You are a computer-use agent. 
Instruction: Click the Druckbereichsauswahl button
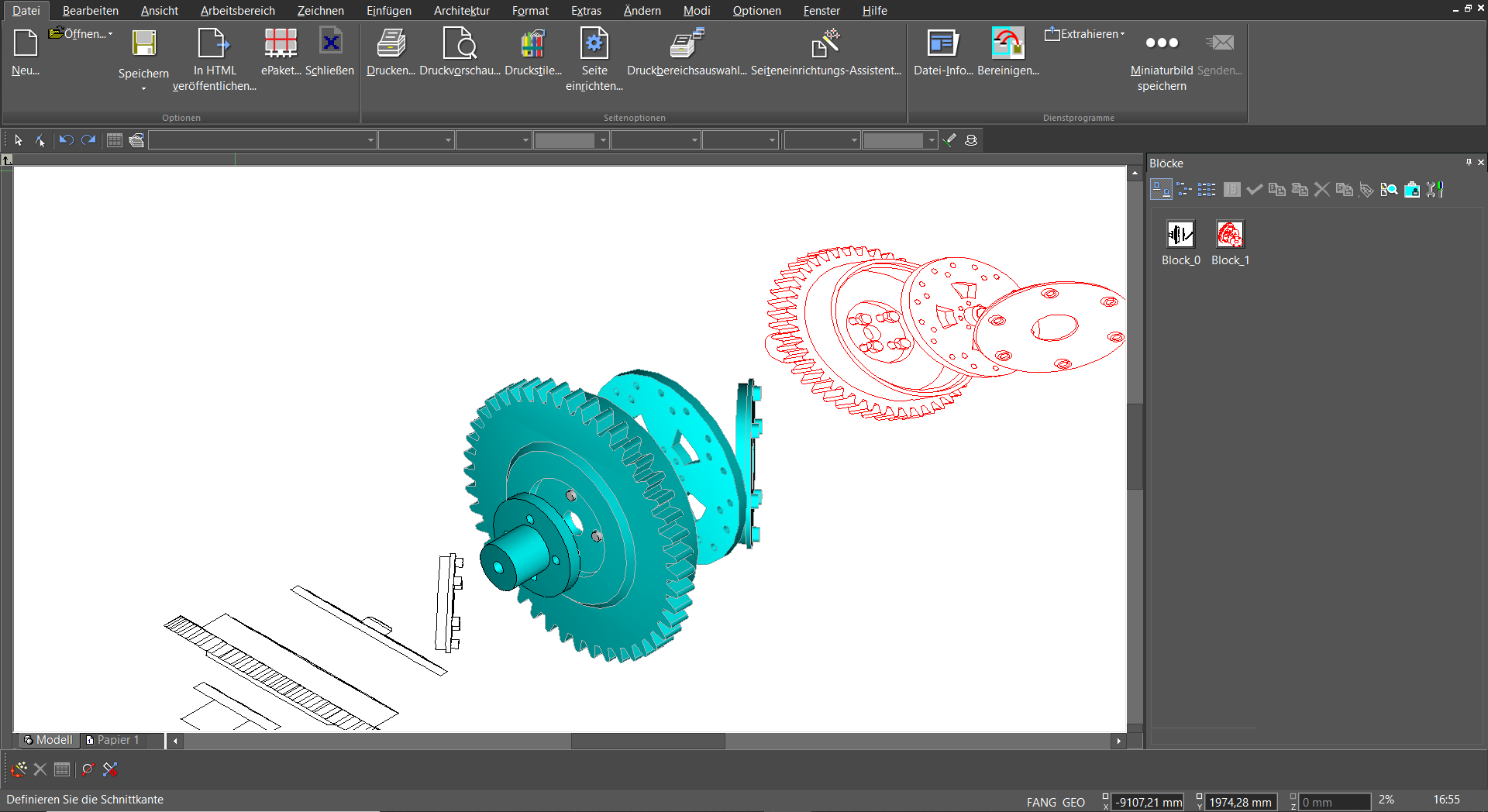tap(686, 44)
